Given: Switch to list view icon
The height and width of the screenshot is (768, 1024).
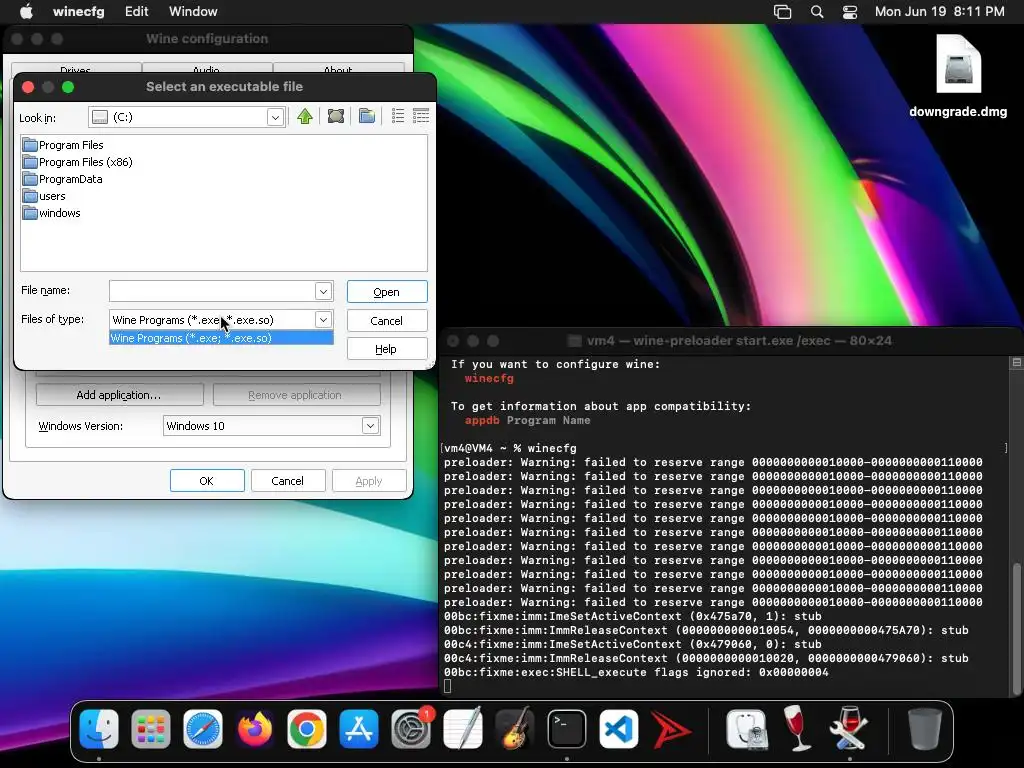Looking at the screenshot, I should pyautogui.click(x=398, y=116).
